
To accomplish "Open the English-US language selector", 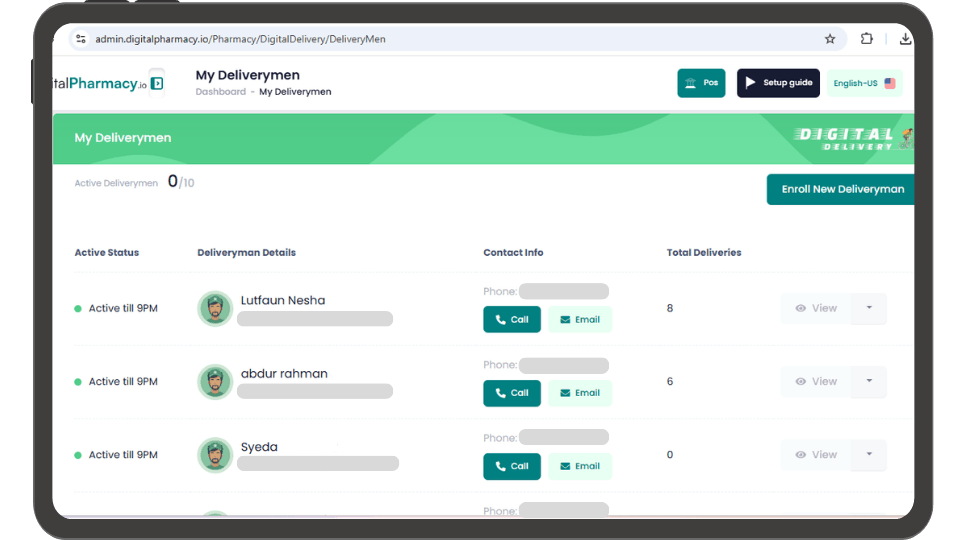I will pyautogui.click(x=864, y=83).
